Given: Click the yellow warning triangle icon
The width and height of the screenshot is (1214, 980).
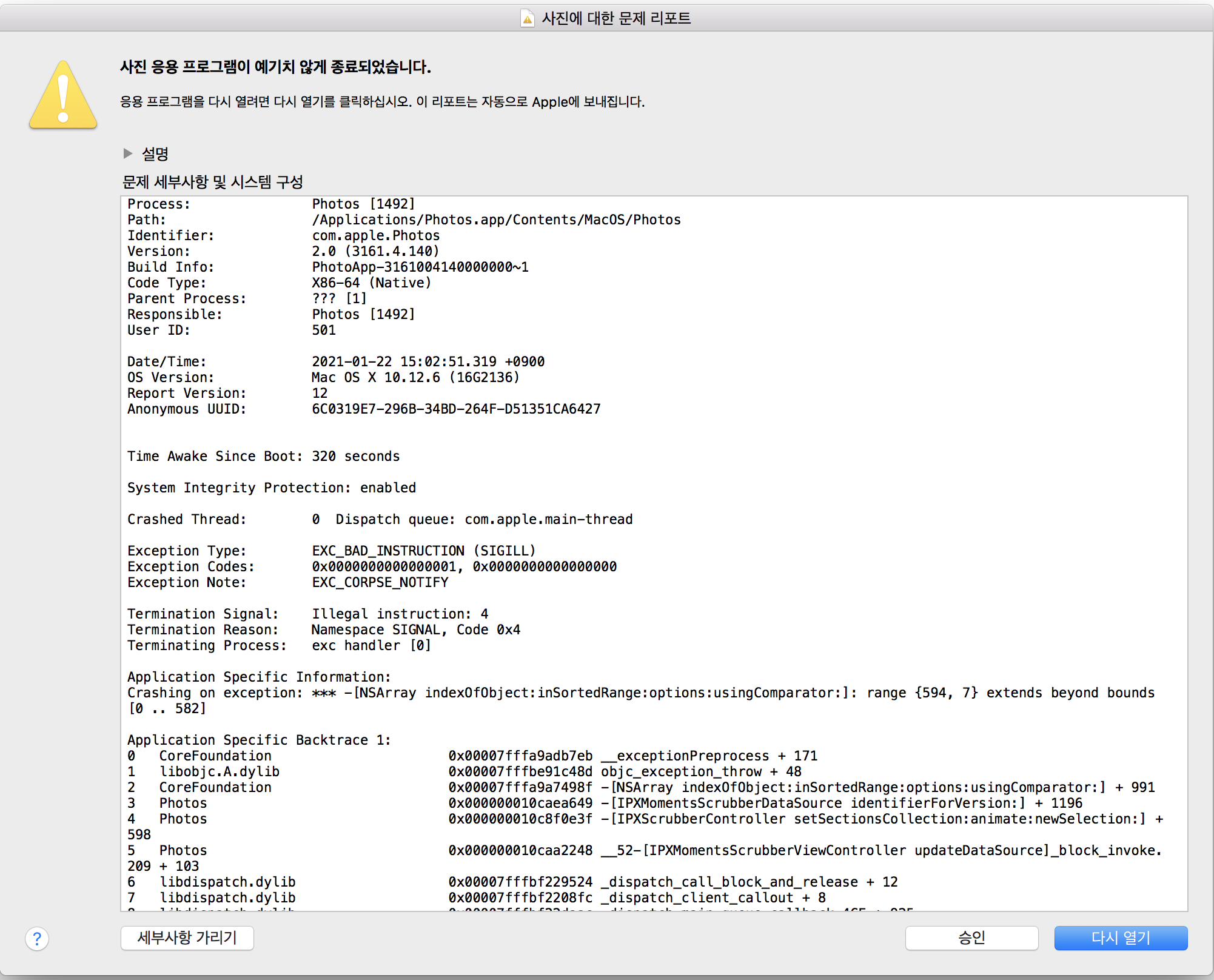Looking at the screenshot, I should click(x=63, y=96).
